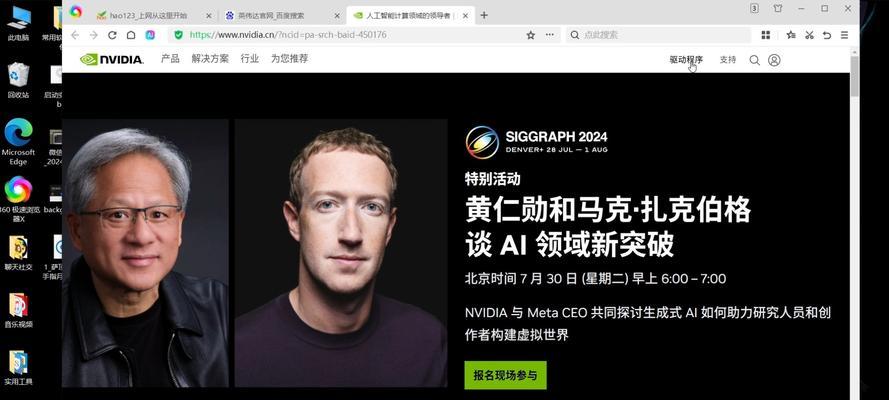The height and width of the screenshot is (400, 889).
Task: Open the browser apps grid icon
Action: 765,35
